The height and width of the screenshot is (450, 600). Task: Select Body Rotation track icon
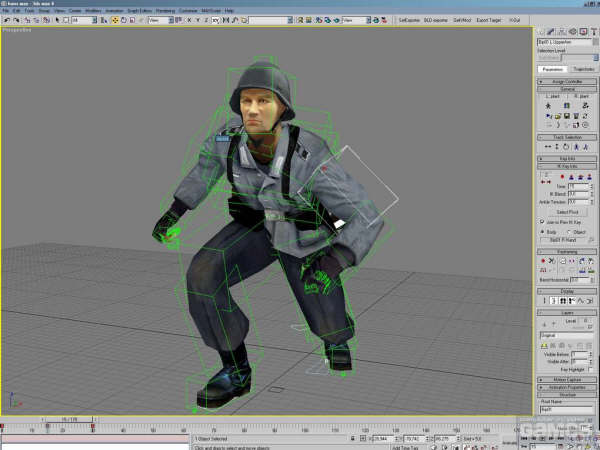pyautogui.click(x=566, y=147)
